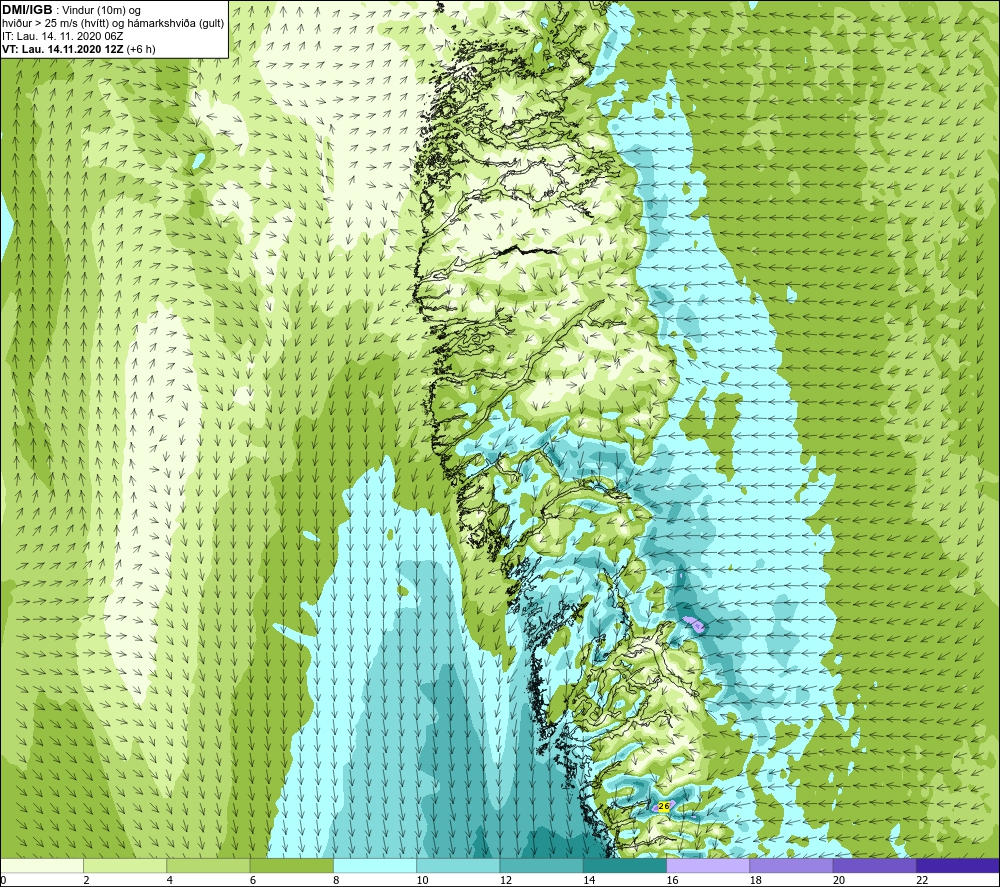Click the pale yellow 0–2 m/s legend swatch

pyautogui.click(x=41, y=865)
